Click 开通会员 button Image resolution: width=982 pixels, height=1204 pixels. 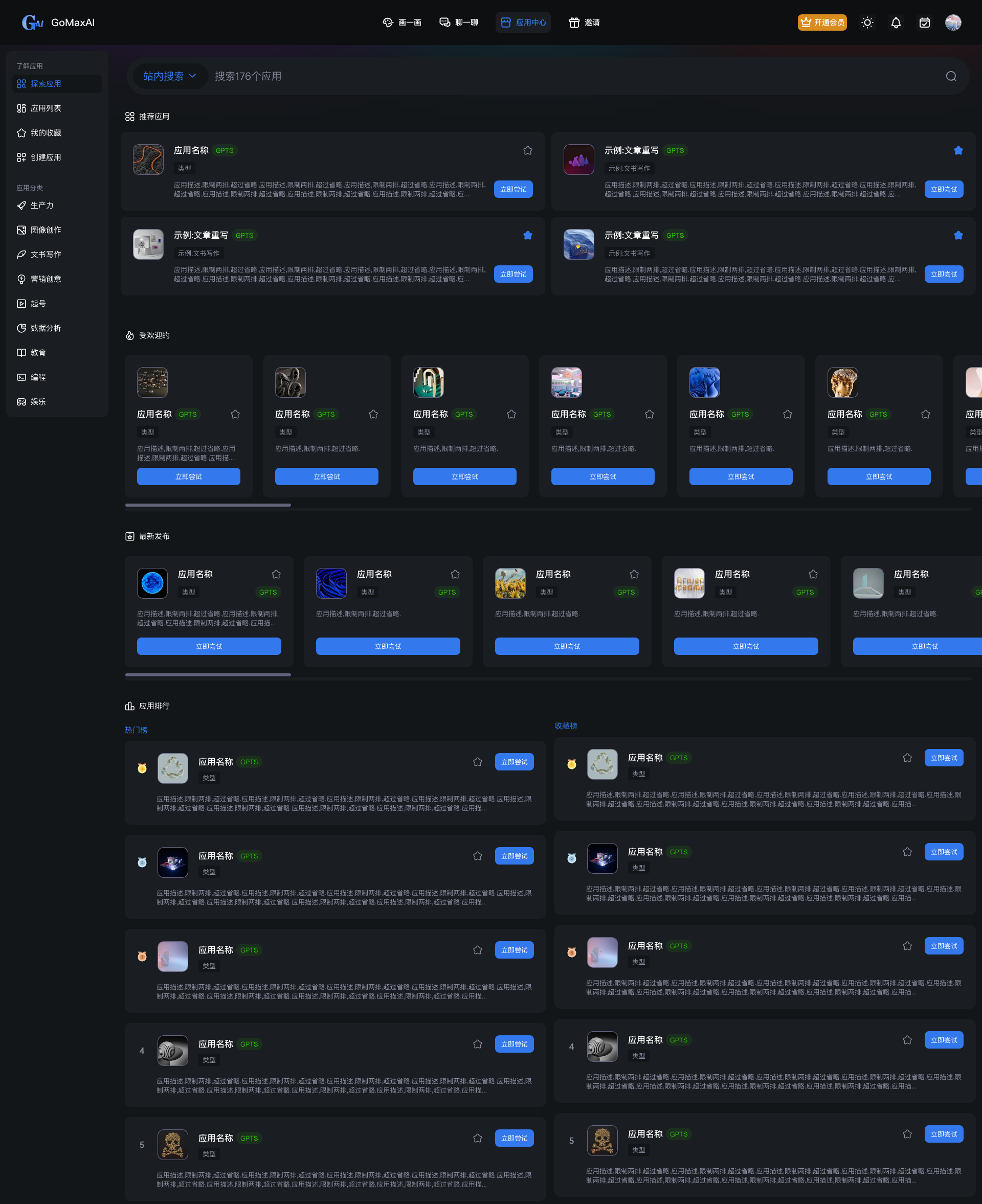(821, 22)
